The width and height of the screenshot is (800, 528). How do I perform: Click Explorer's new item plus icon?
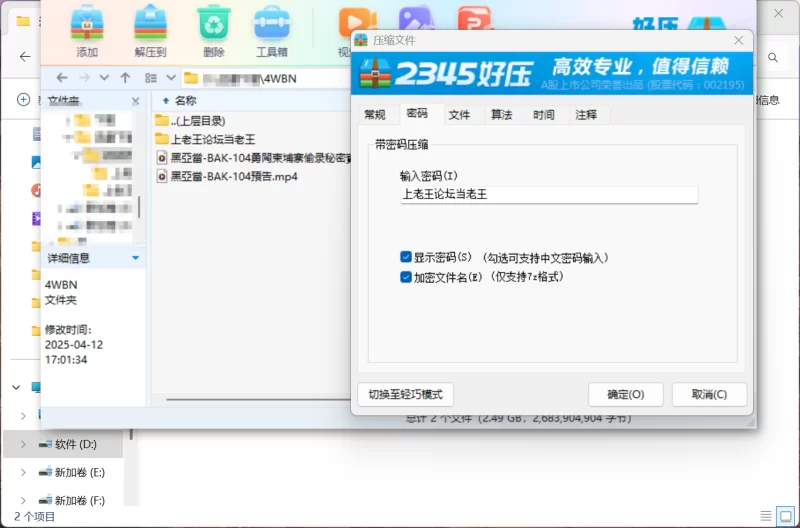click(23, 99)
